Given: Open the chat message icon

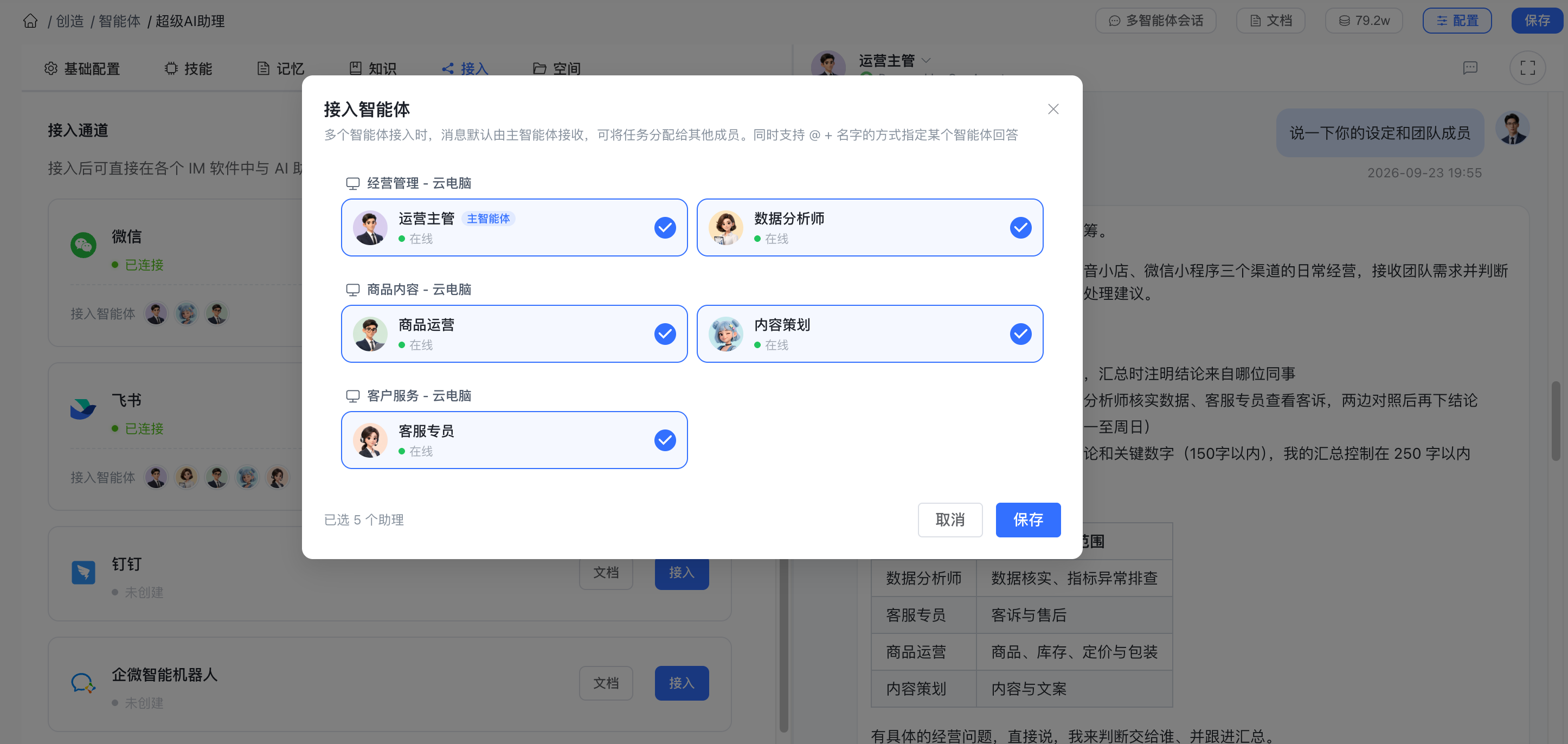Looking at the screenshot, I should [1470, 68].
